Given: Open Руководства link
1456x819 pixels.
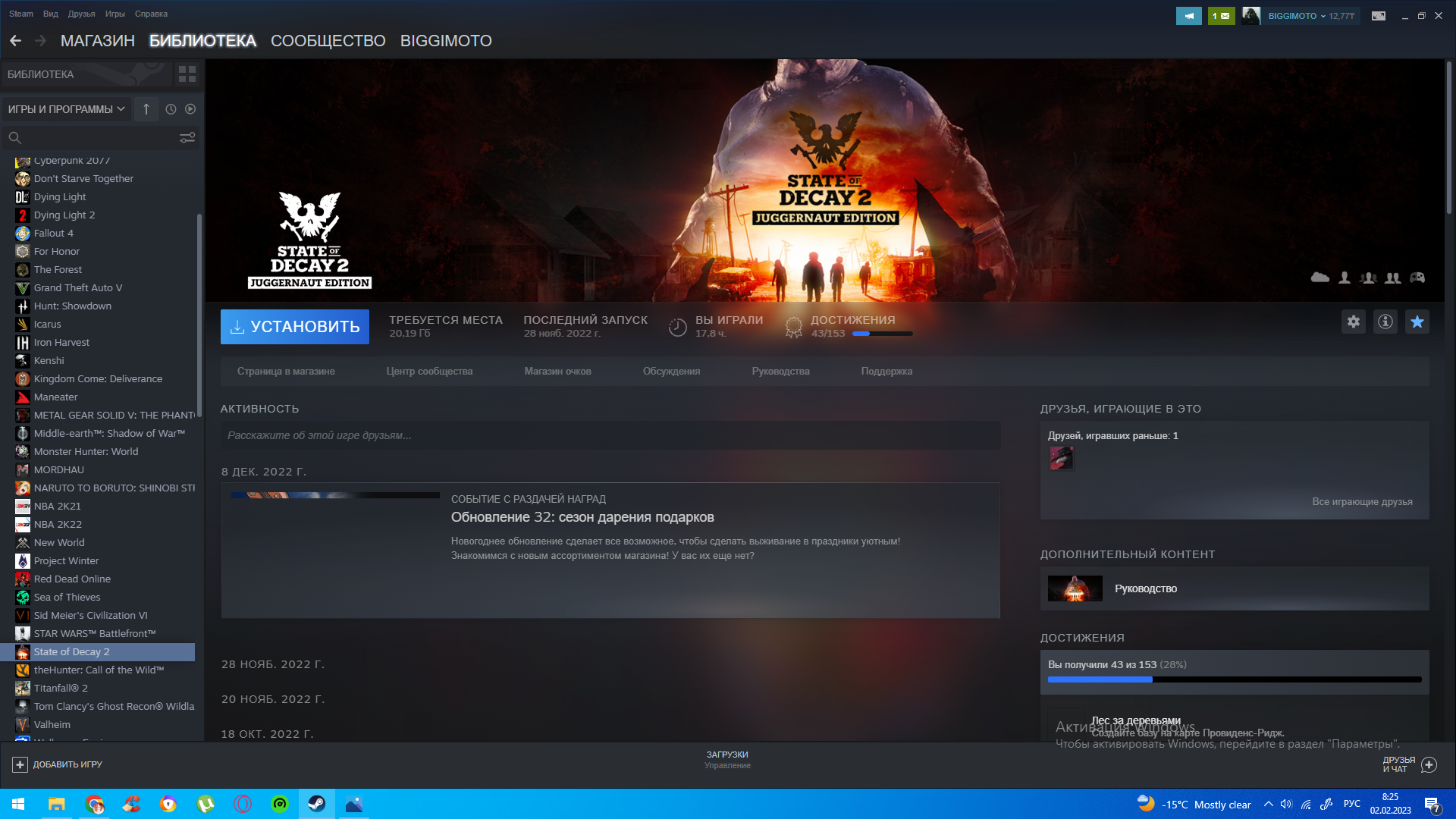Looking at the screenshot, I should (781, 372).
